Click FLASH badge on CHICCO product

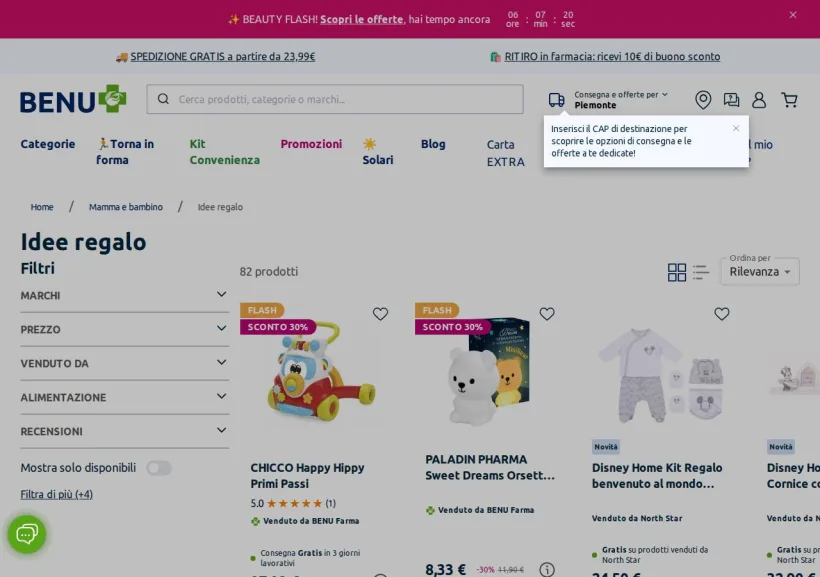tap(262, 310)
